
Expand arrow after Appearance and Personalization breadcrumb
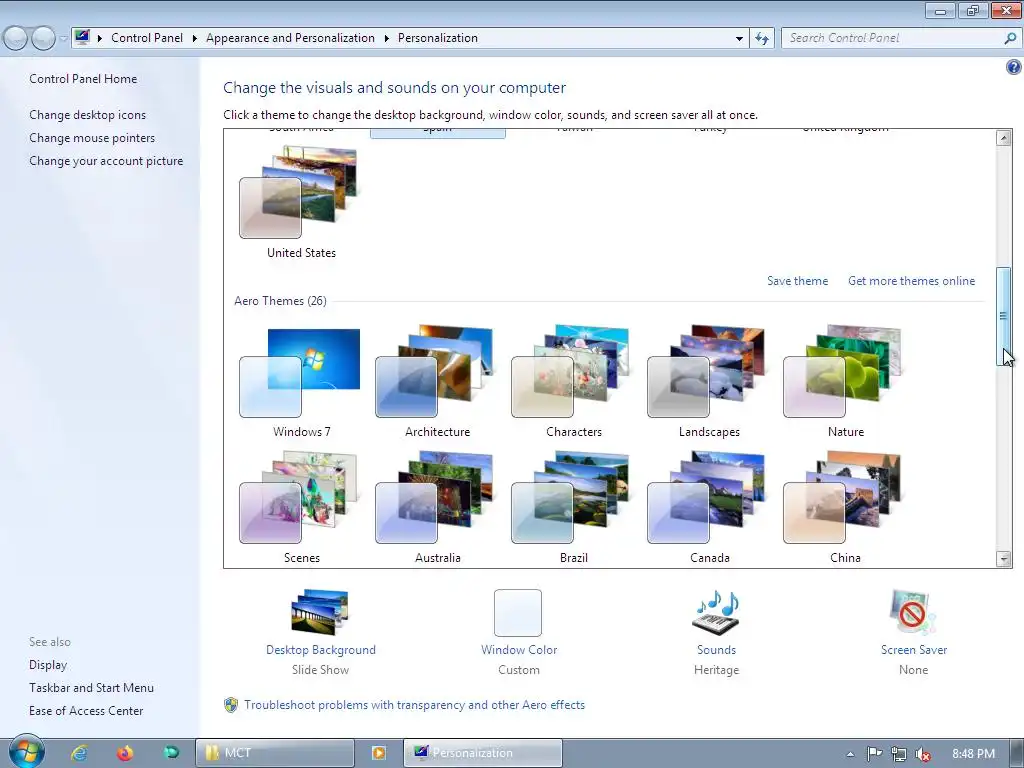pos(386,38)
